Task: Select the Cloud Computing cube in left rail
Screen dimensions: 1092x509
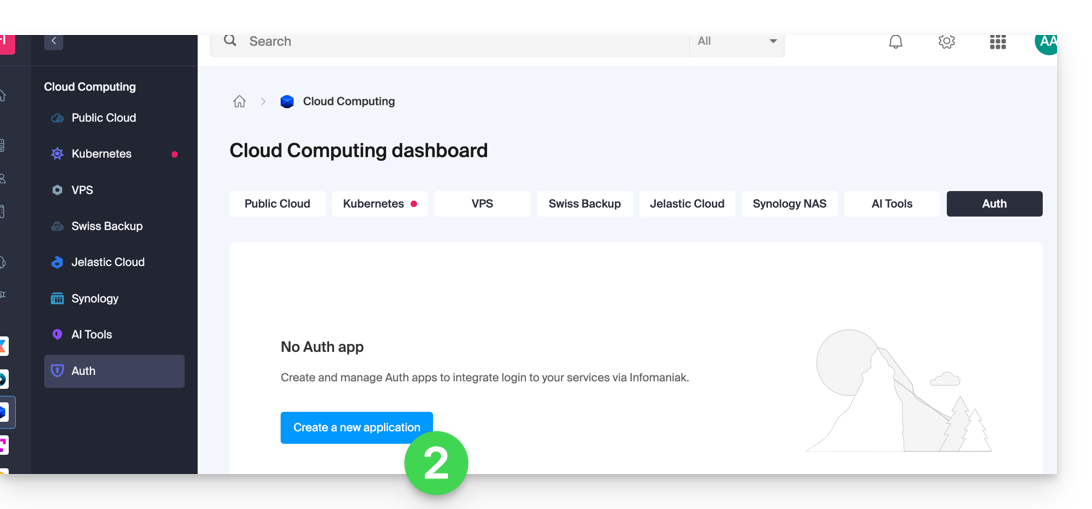Action: point(6,412)
